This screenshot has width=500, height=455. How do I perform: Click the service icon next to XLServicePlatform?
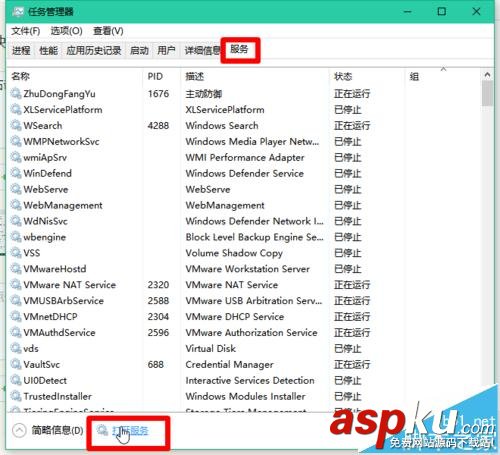point(16,109)
